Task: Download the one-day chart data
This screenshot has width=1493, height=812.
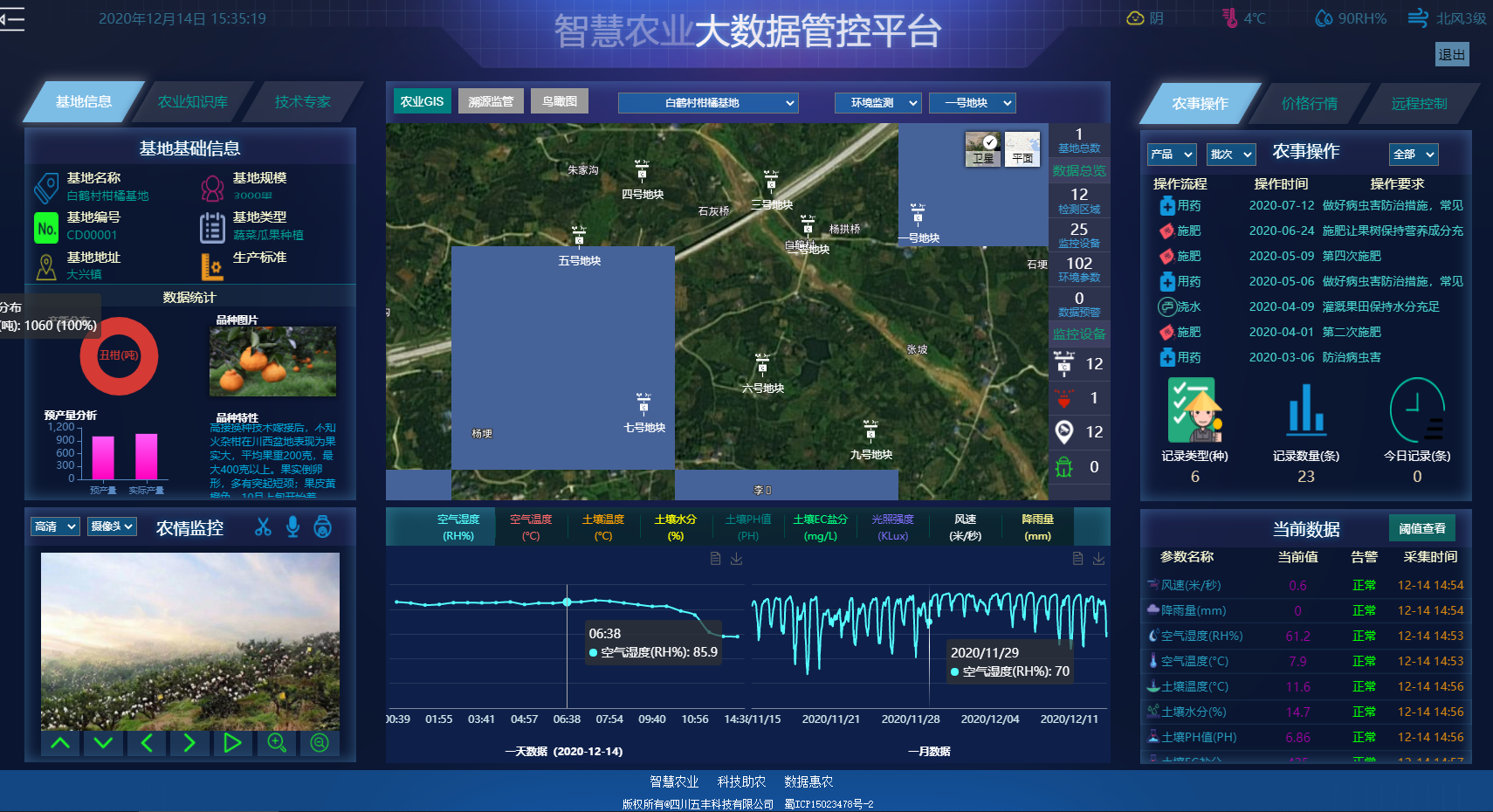Action: click(x=736, y=559)
